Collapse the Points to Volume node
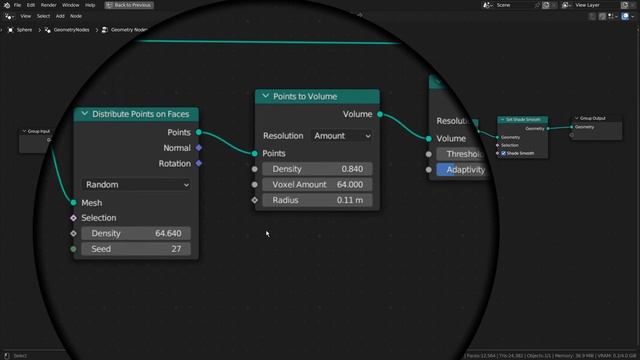Viewport: 640px width, 360px height. pyautogui.click(x=265, y=96)
